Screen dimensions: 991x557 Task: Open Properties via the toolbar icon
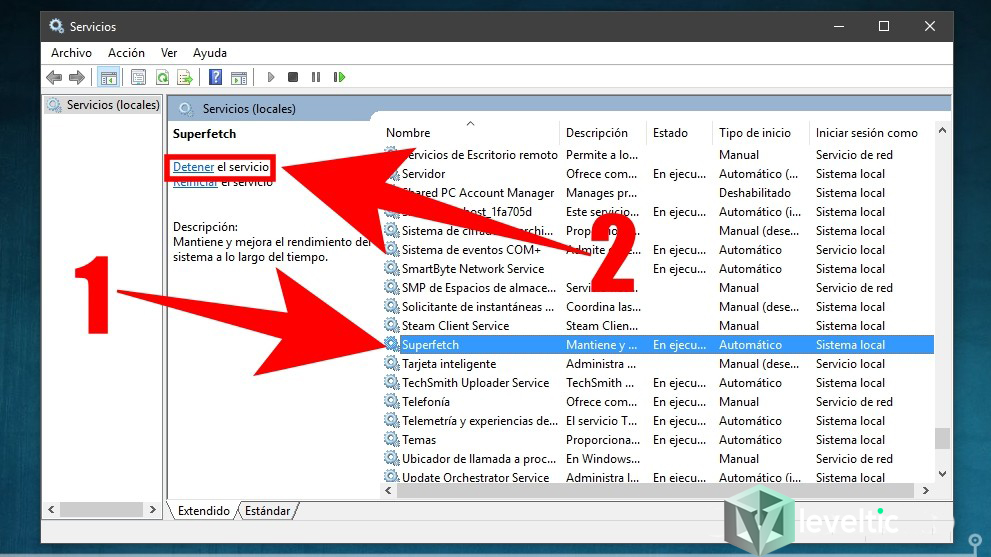138,77
